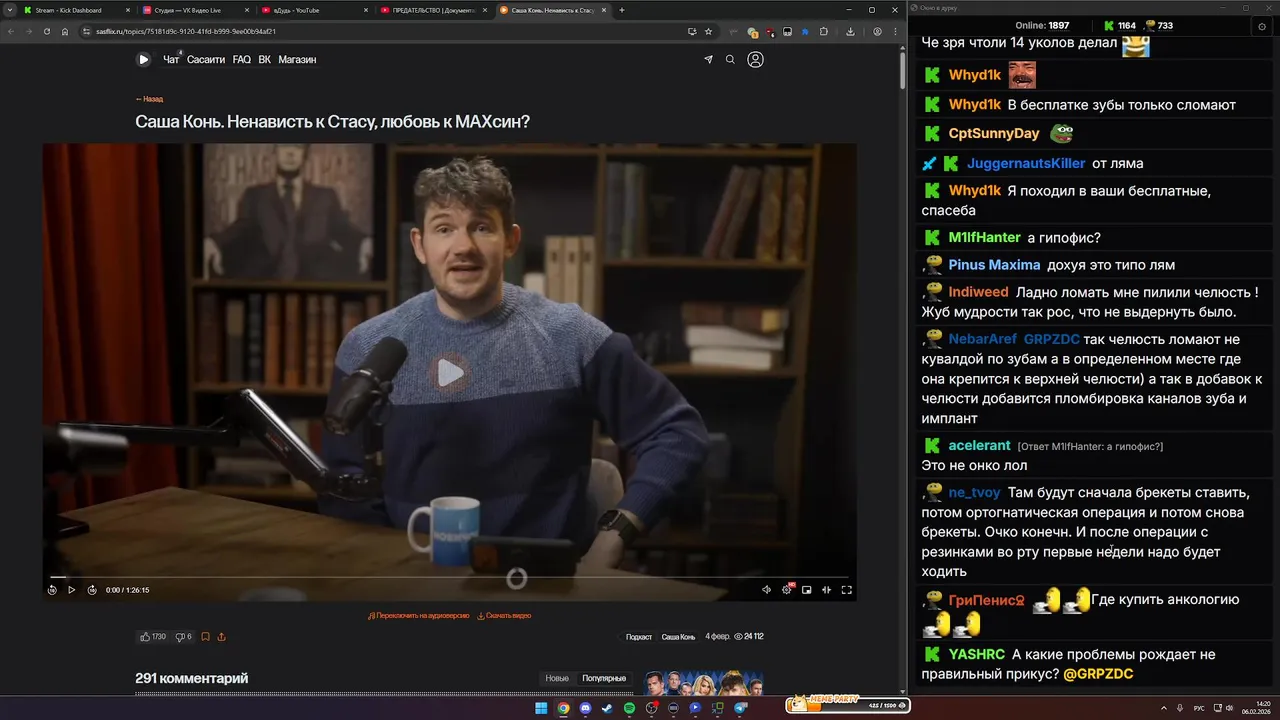Open Chrome three-dot menu
Image resolution: width=1280 pixels, height=720 pixels.
click(x=893, y=31)
